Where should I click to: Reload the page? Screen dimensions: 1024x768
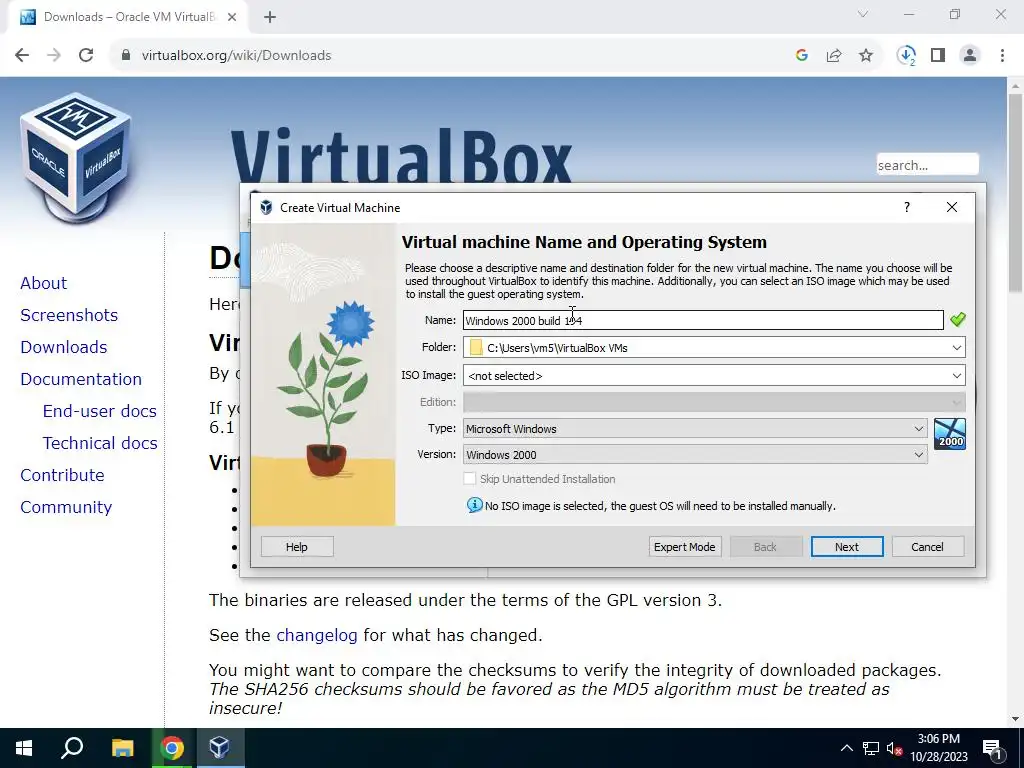pos(86,56)
